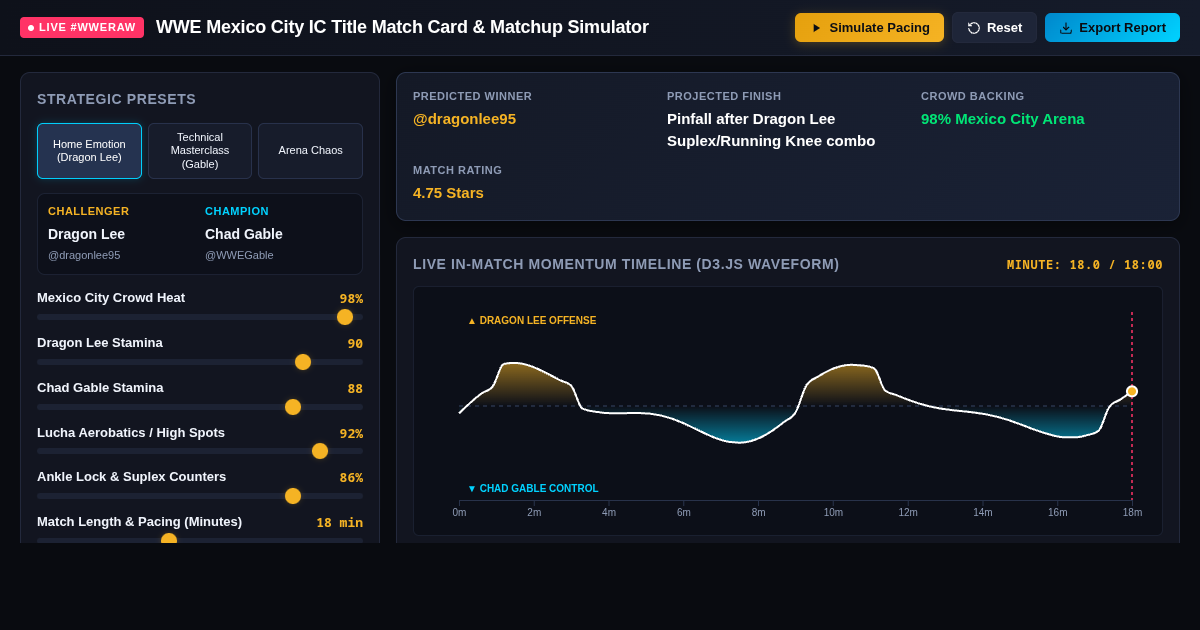Select the Arena Chaos preset
Screen dimensions: 1200x630
point(310,151)
